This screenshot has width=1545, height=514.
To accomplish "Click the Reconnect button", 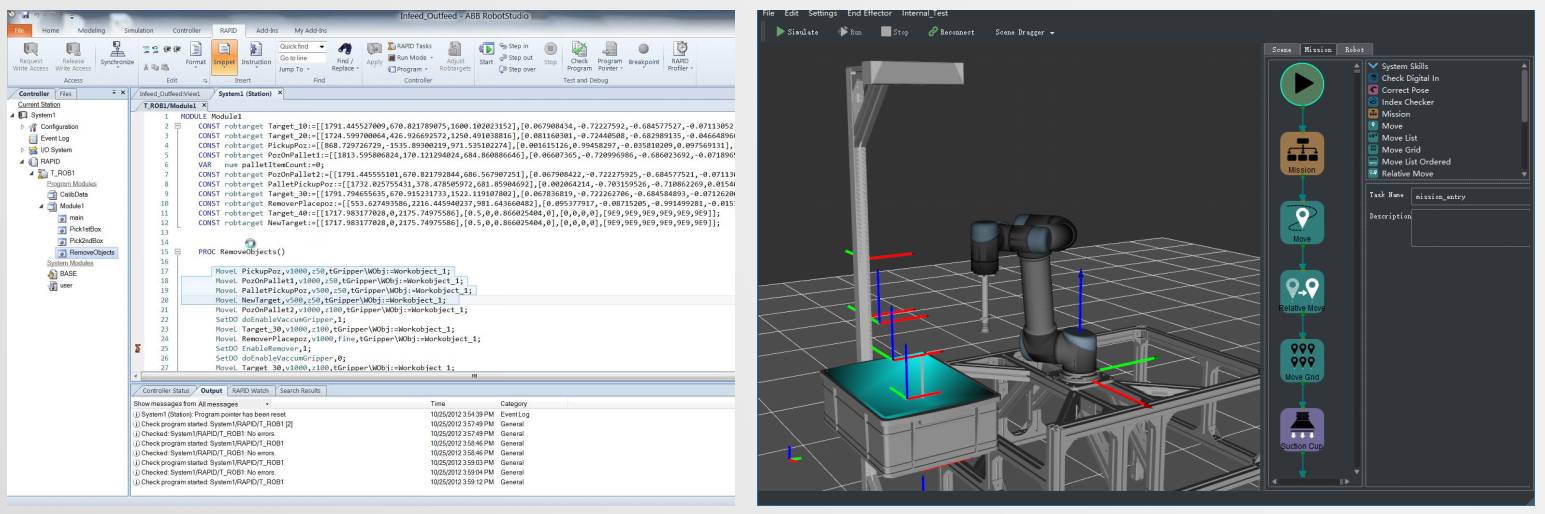I will coord(950,32).
